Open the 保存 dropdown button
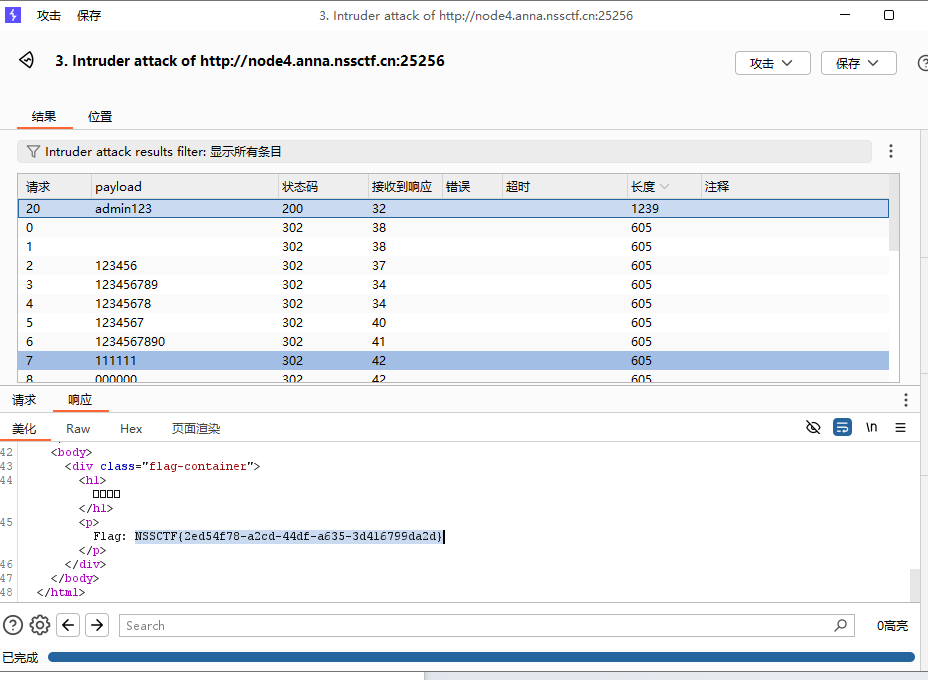This screenshot has width=928, height=680. (x=858, y=63)
